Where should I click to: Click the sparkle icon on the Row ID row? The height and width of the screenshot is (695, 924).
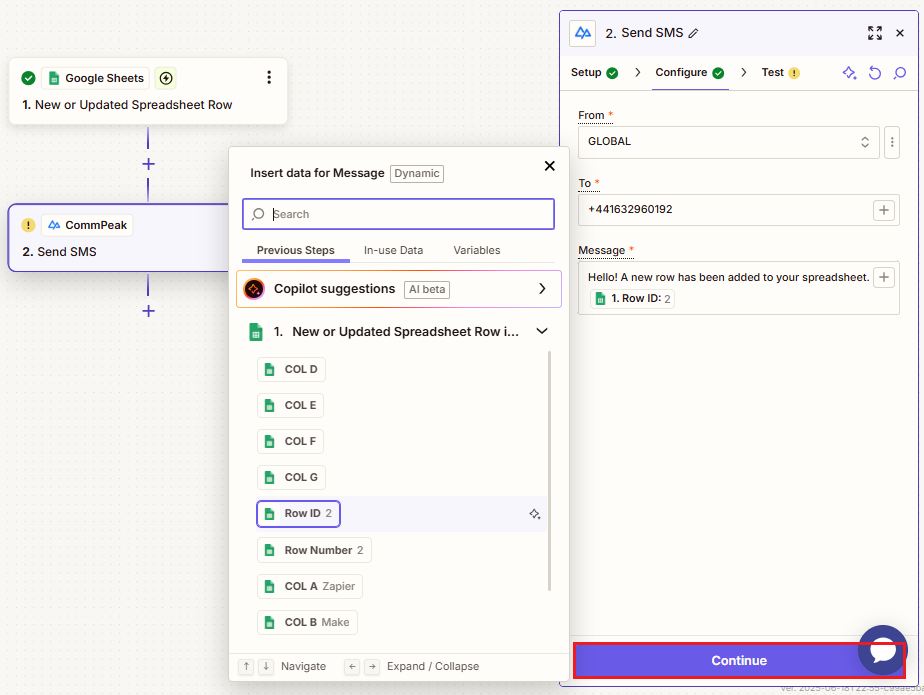point(534,514)
